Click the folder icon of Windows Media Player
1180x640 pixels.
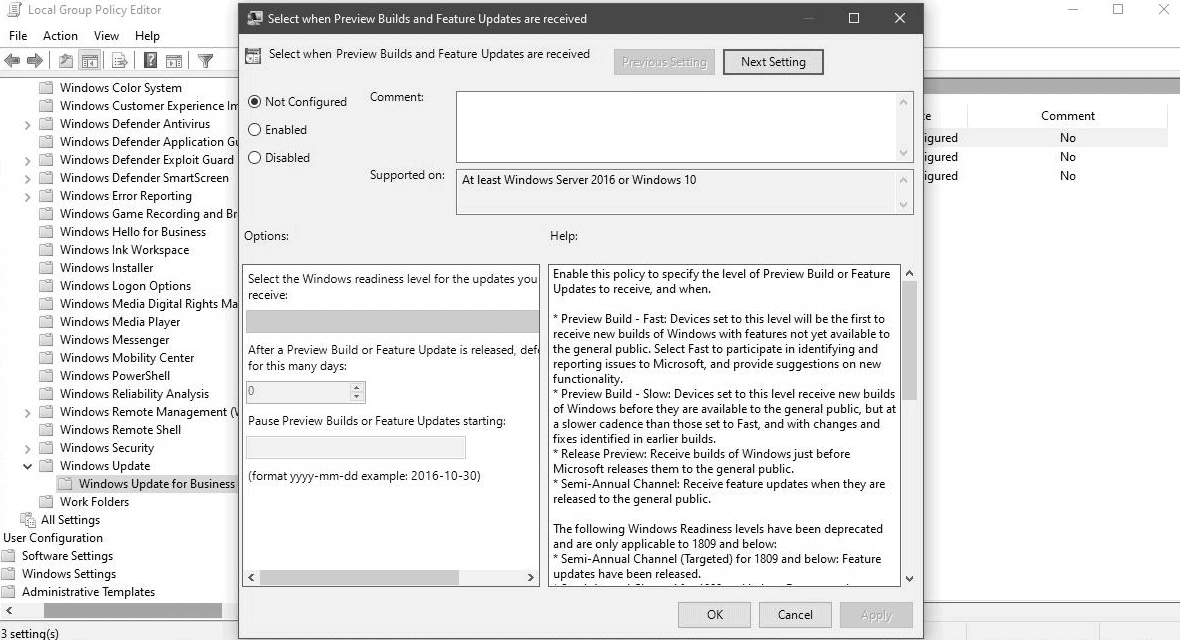pos(47,322)
